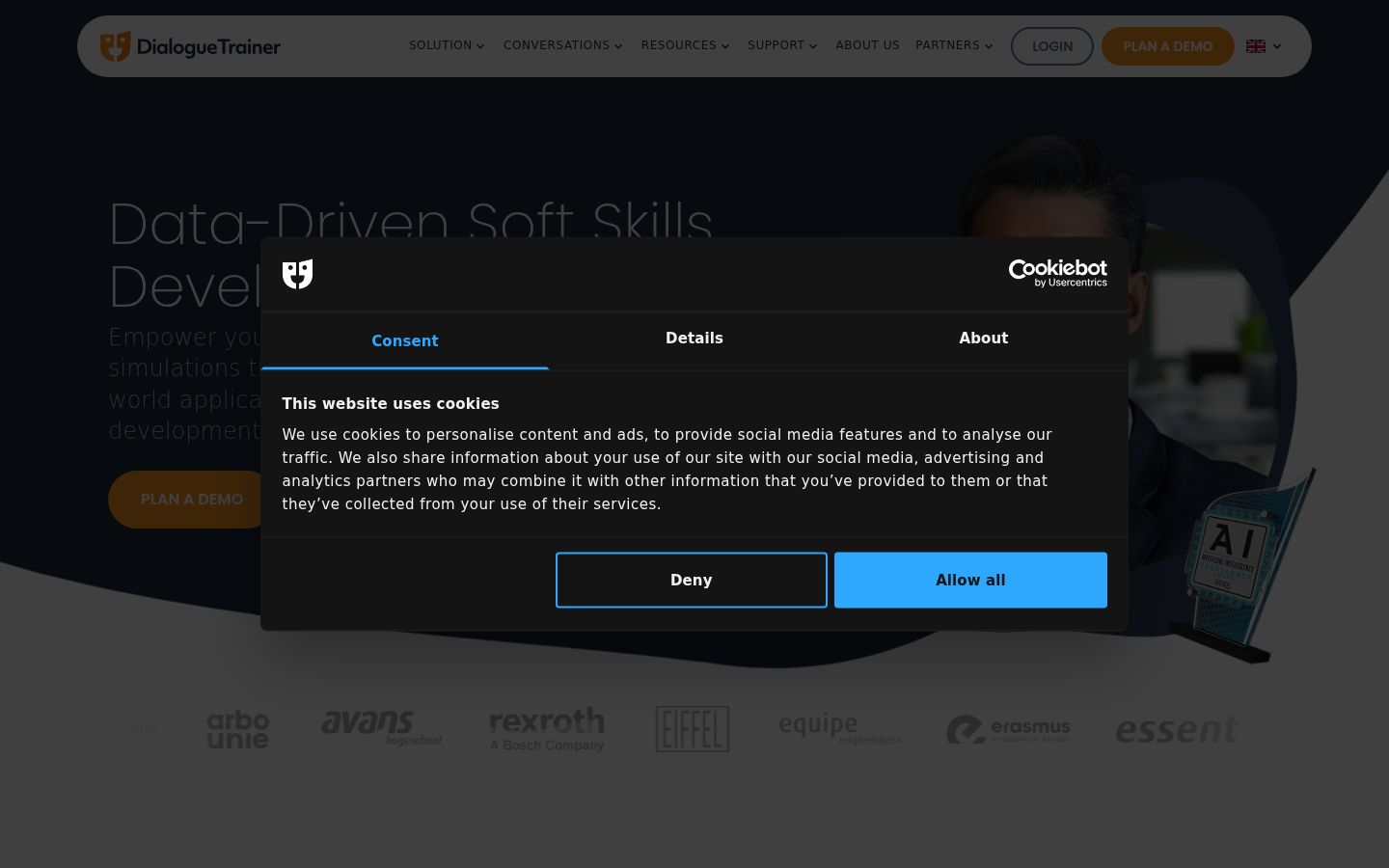Click the AI award trophy image
1389x868 pixels.
(1242, 565)
